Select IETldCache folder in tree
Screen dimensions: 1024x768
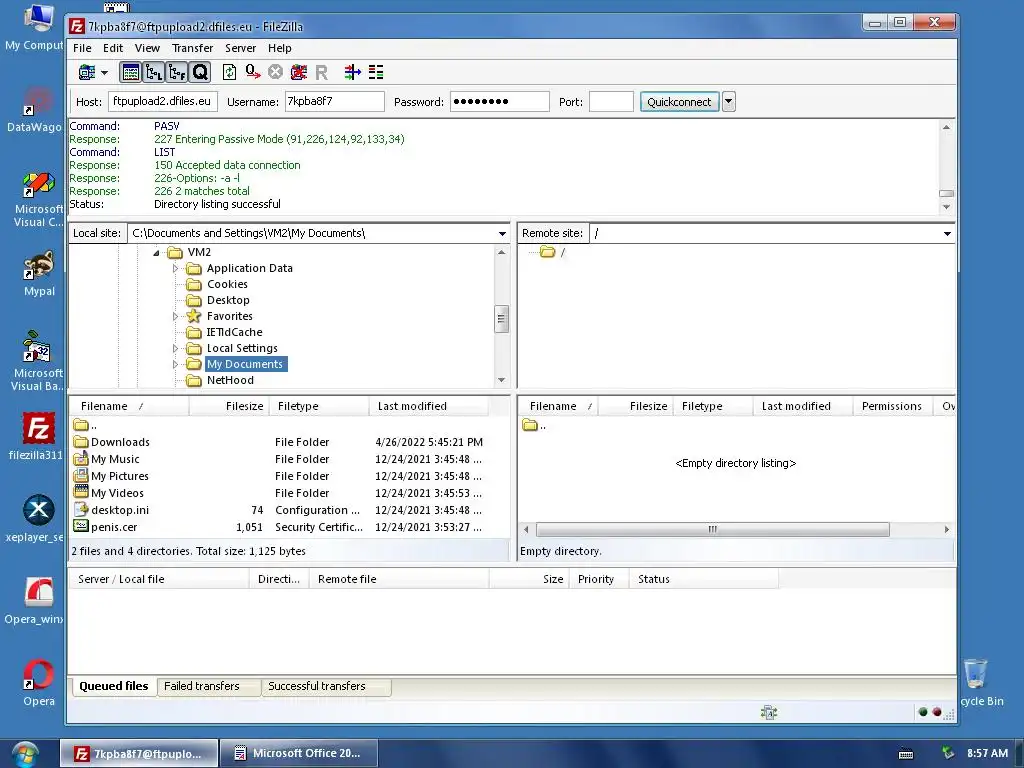[x=234, y=332]
